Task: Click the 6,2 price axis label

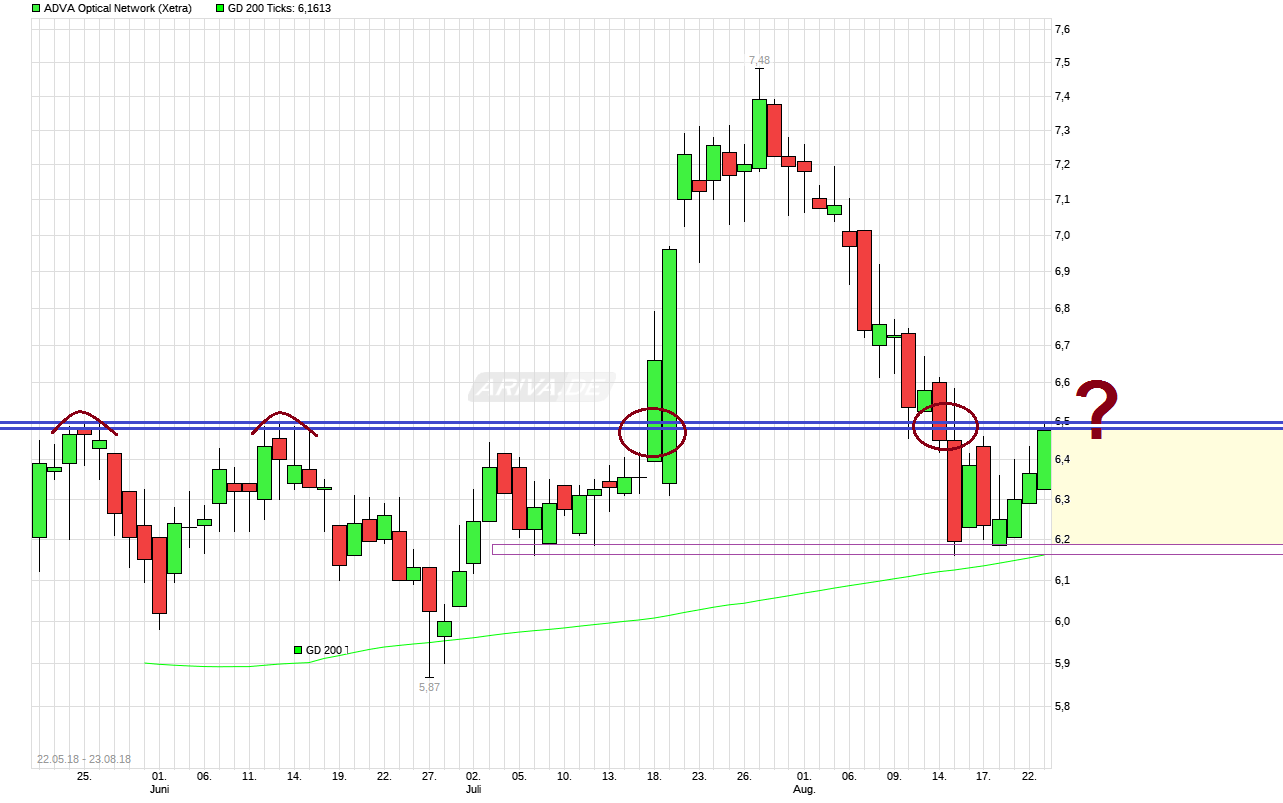Action: [x=1062, y=539]
